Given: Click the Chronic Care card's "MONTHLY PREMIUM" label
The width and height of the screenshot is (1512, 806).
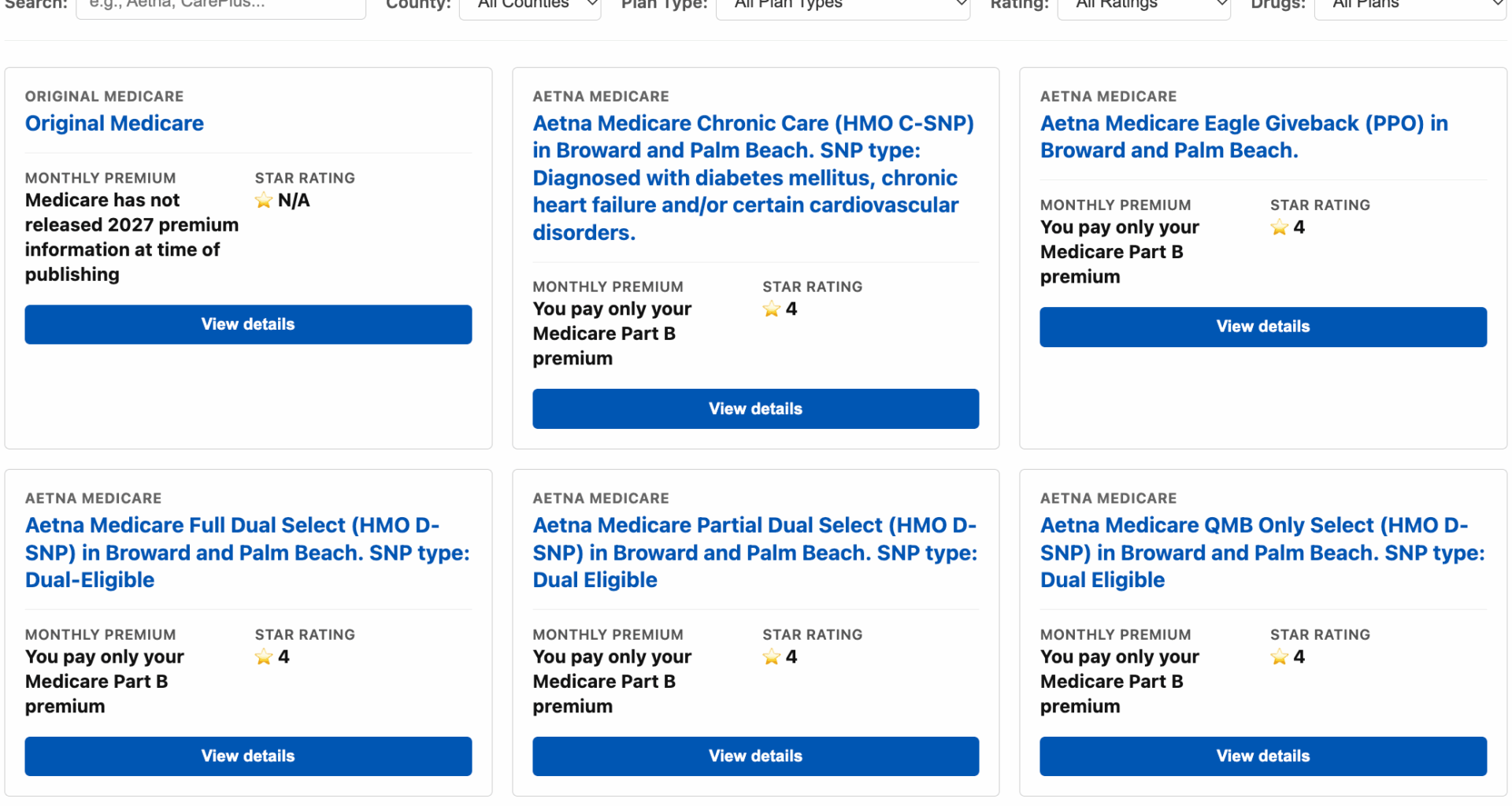Looking at the screenshot, I should click(608, 287).
